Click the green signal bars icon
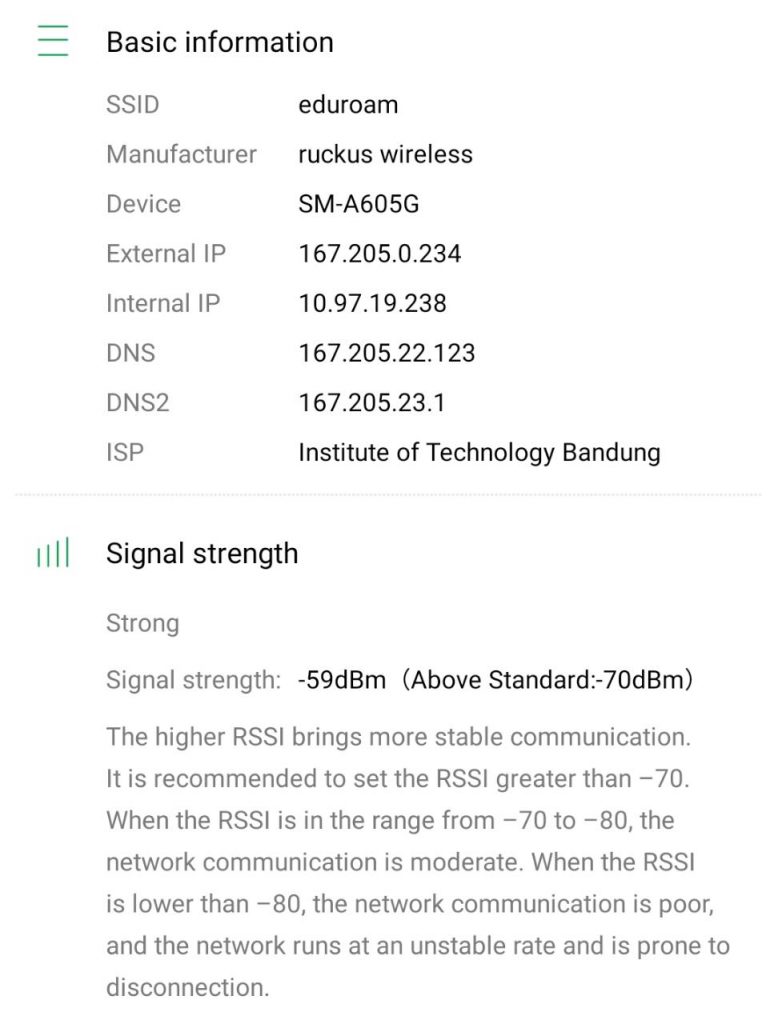778x1024 pixels. point(53,554)
